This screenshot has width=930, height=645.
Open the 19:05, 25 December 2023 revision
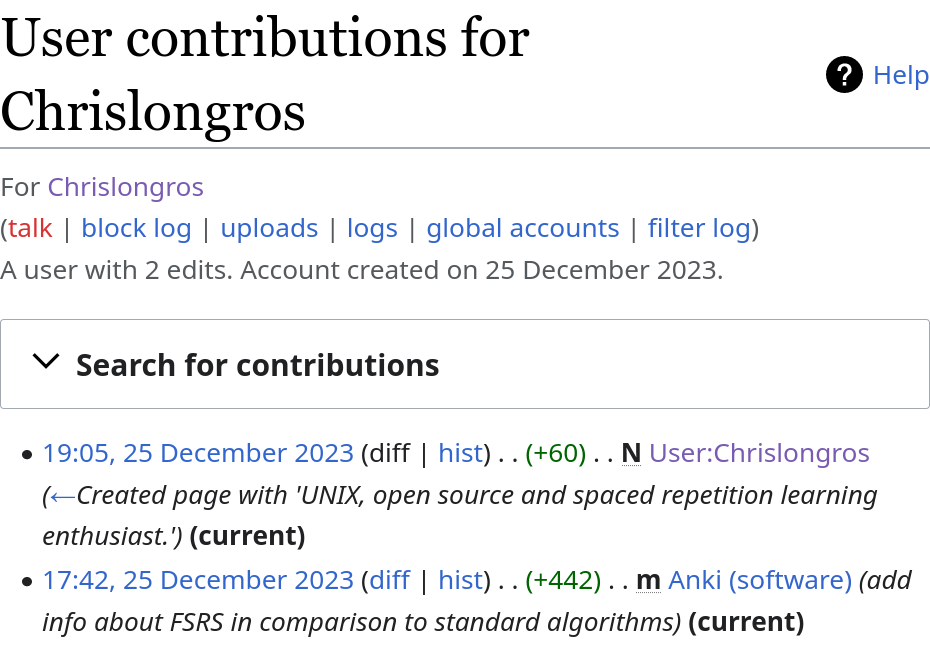[198, 453]
